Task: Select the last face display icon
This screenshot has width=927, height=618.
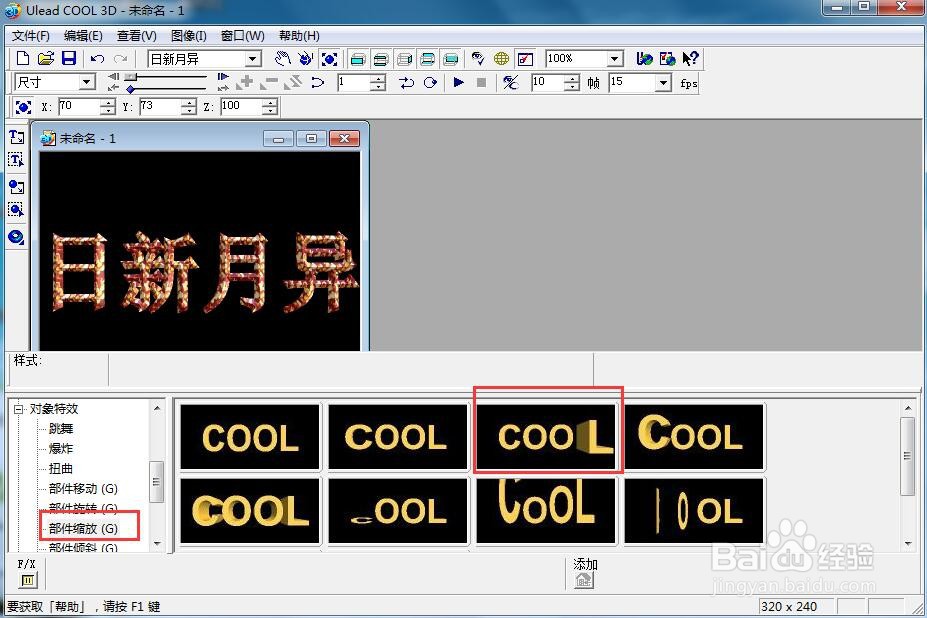Action: (451, 59)
